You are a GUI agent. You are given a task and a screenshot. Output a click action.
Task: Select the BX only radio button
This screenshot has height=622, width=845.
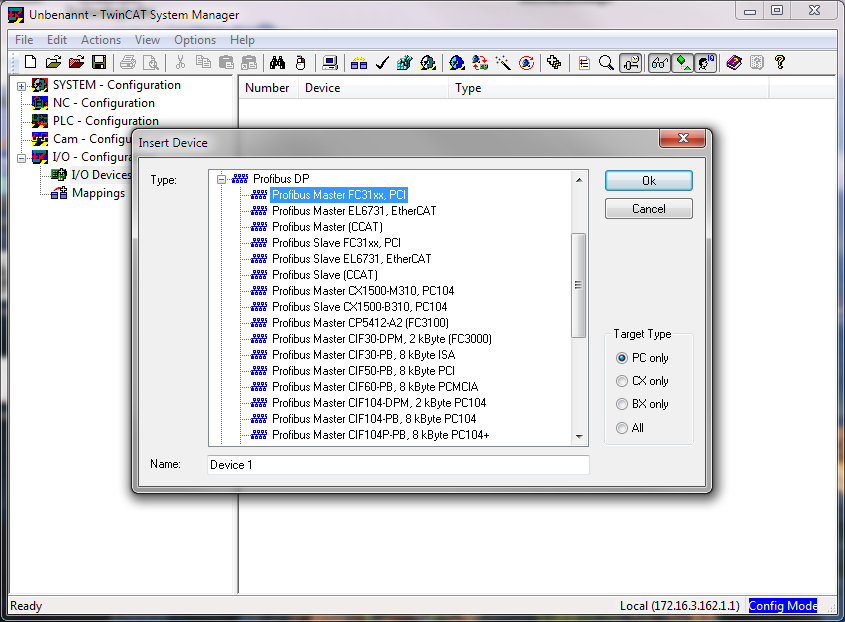pyautogui.click(x=622, y=404)
